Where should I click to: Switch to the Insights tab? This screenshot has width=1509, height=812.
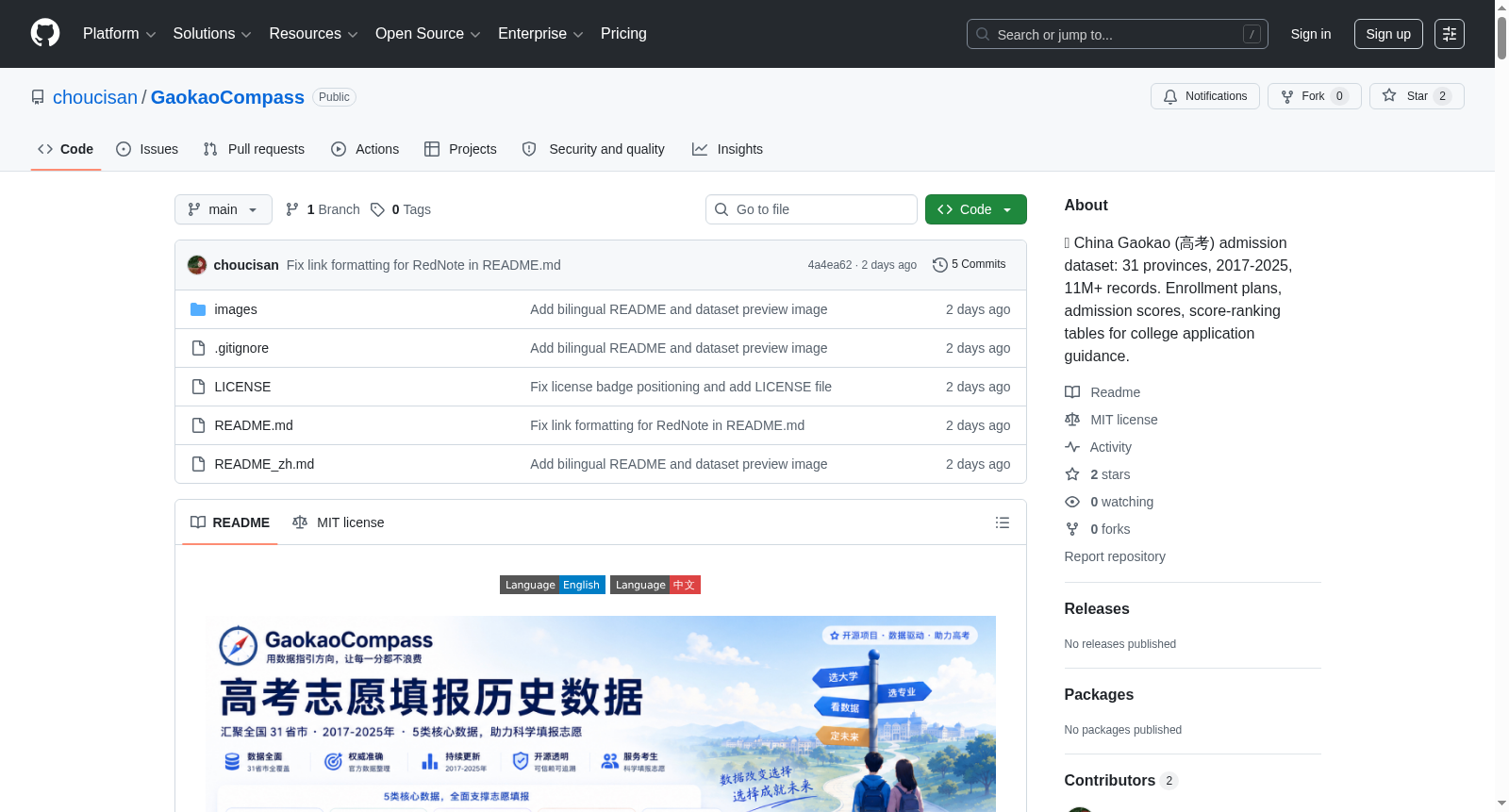pyautogui.click(x=727, y=149)
